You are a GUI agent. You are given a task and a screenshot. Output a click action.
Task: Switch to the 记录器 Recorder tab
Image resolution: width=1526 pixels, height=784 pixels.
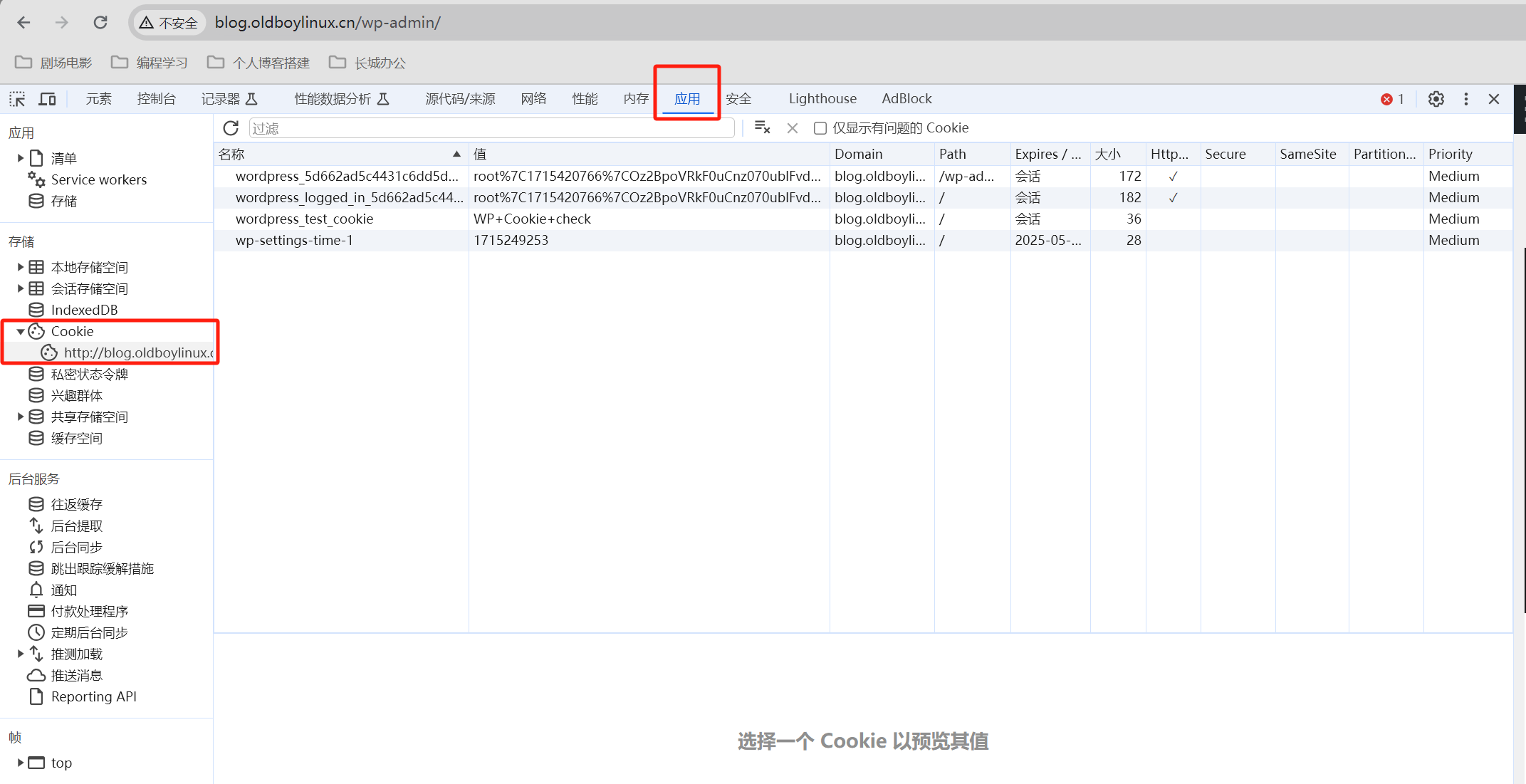coord(229,99)
